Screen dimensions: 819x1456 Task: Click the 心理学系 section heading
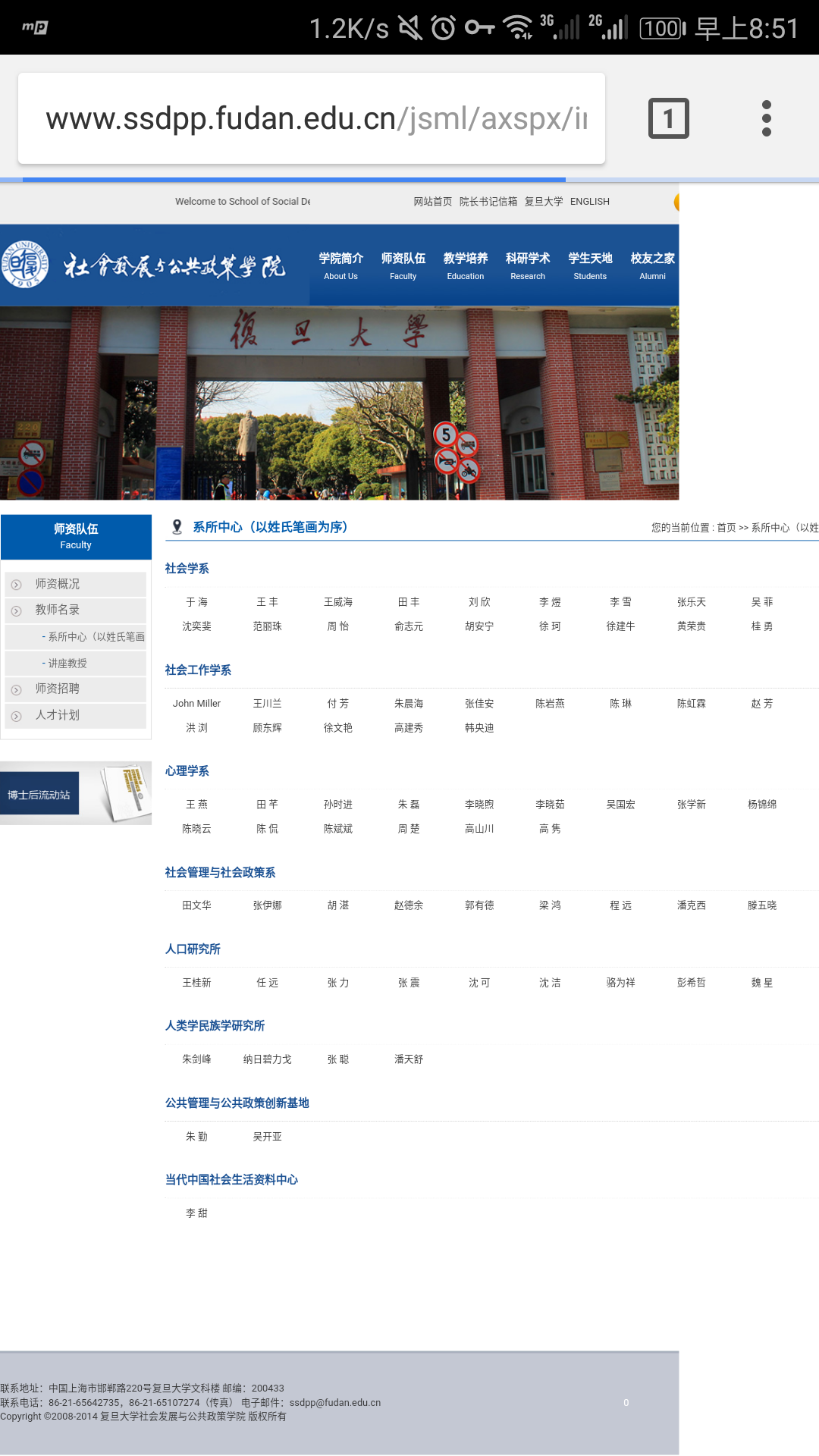187,771
